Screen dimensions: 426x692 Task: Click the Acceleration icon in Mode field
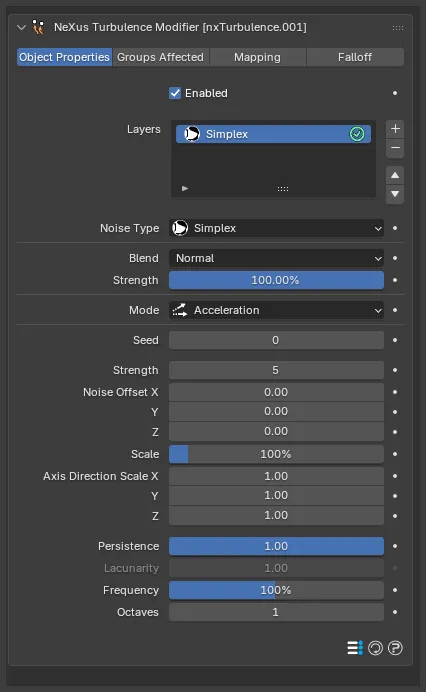coord(180,310)
